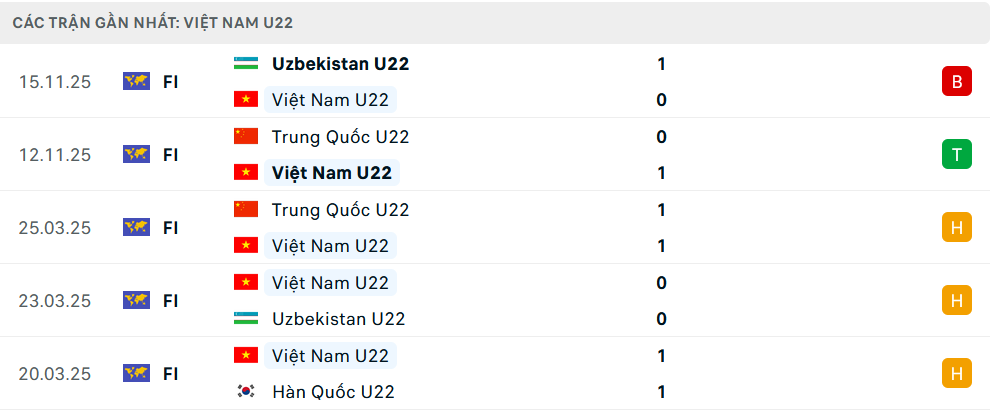This screenshot has width=992, height=412.
Task: Open the Hàn Quốc U22 team link
Action: point(333,392)
